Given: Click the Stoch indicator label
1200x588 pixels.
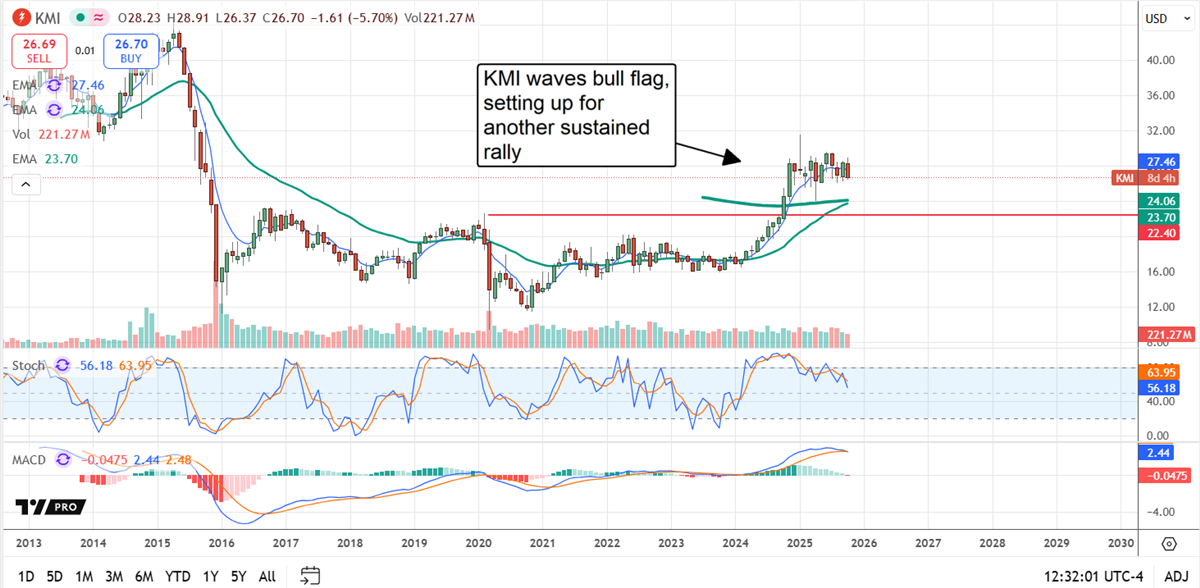Looking at the screenshot, I should 29,366.
